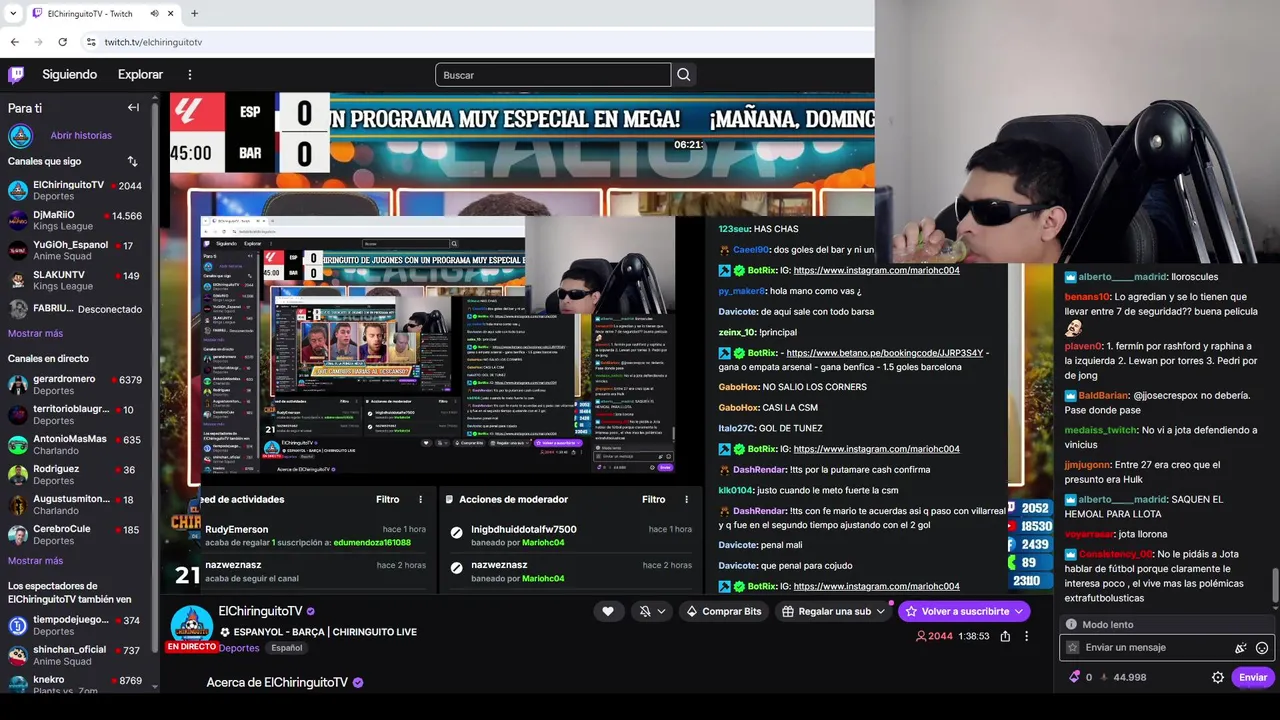The image size is (1280, 720).
Task: Click the Modo lento info icon
Action: 1071,624
